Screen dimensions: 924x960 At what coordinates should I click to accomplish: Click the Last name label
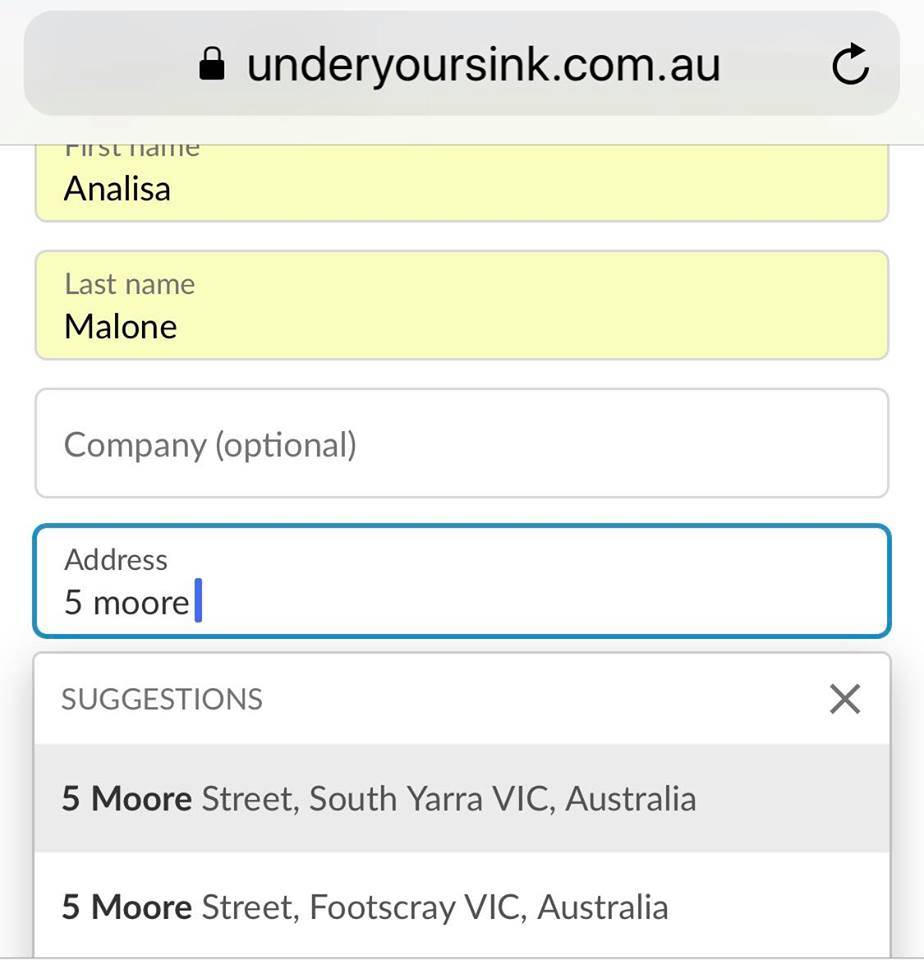(x=130, y=284)
